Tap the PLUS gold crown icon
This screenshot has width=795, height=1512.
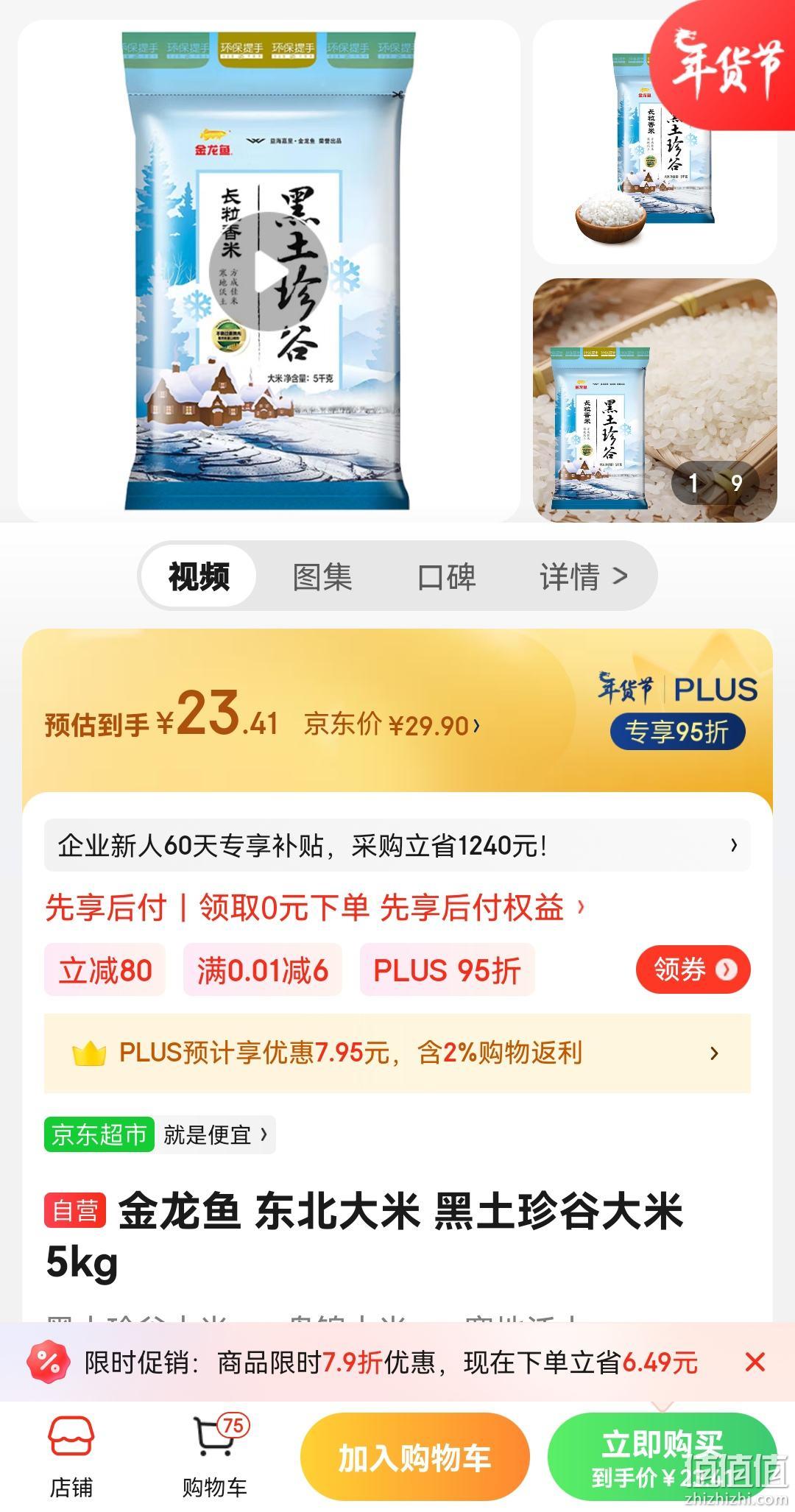click(x=89, y=1053)
